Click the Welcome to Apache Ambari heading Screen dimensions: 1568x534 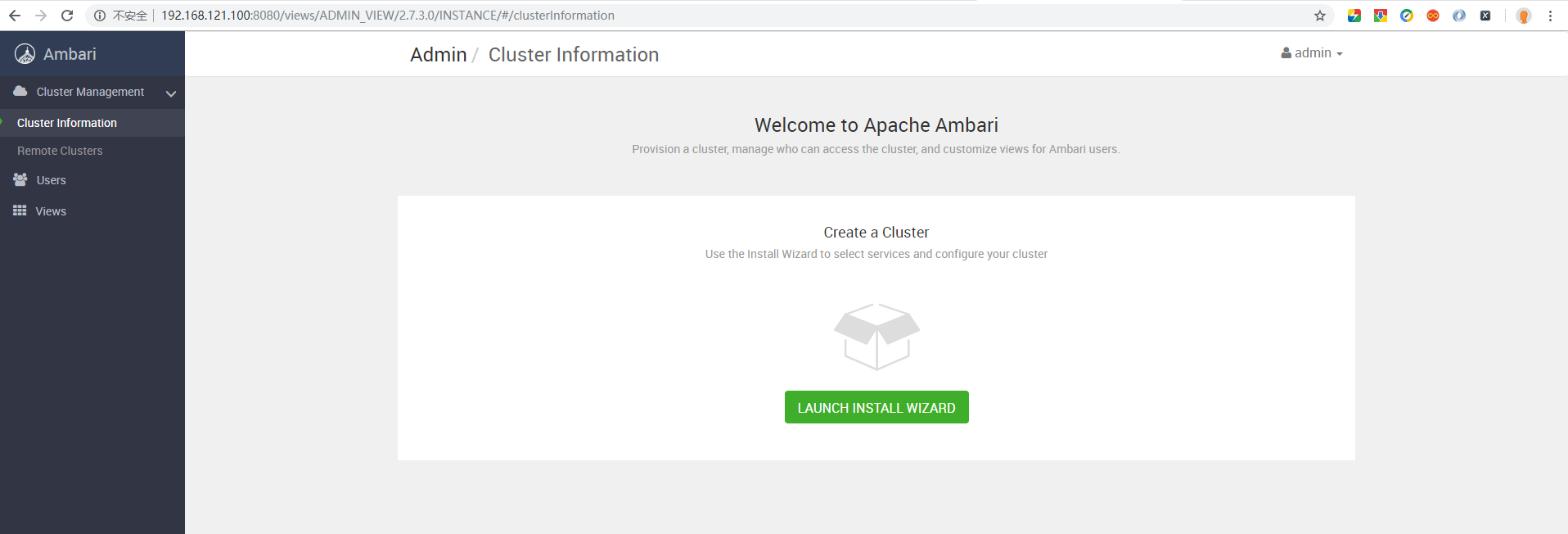(876, 125)
